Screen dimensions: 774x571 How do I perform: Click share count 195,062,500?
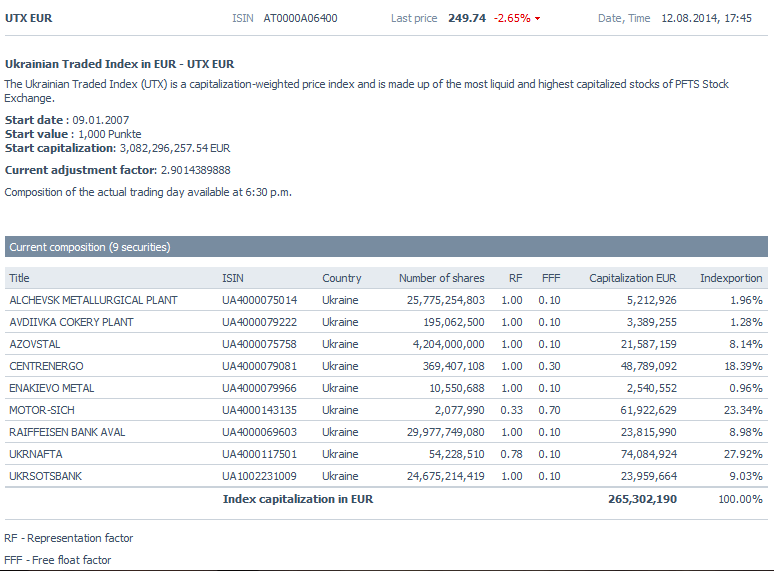pyautogui.click(x=454, y=322)
